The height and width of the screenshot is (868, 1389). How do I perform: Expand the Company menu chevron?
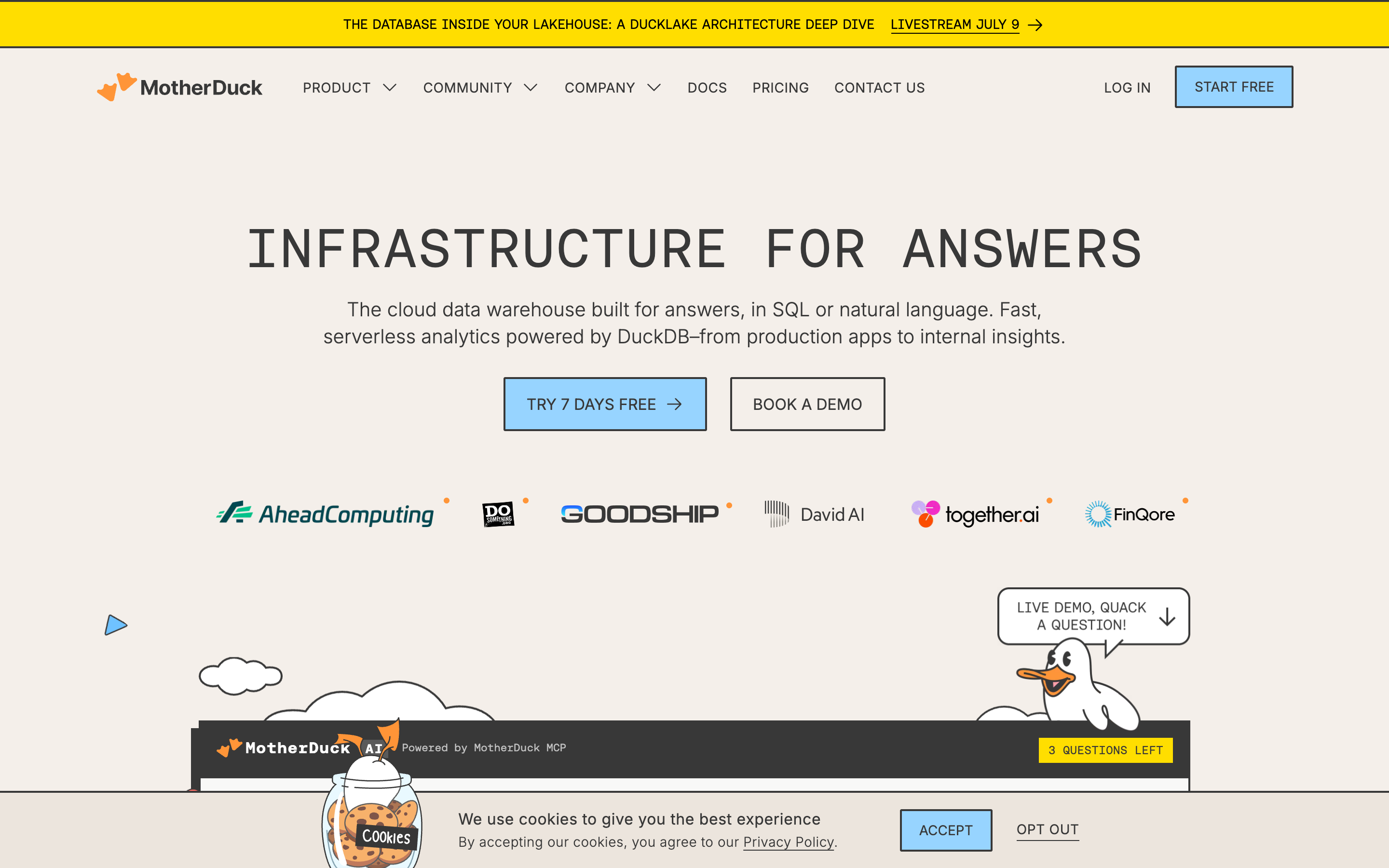tap(654, 88)
